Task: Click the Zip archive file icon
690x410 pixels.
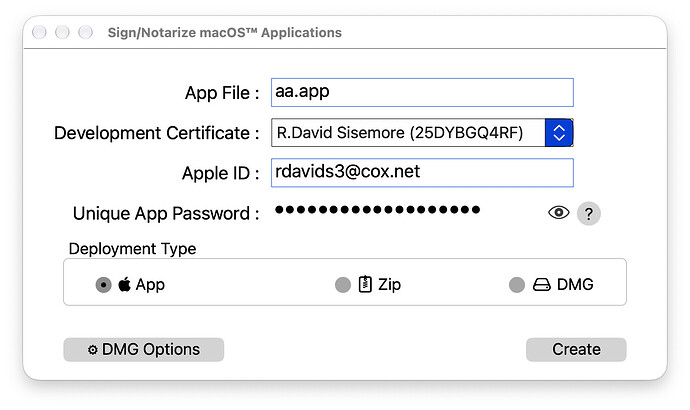Action: [365, 284]
